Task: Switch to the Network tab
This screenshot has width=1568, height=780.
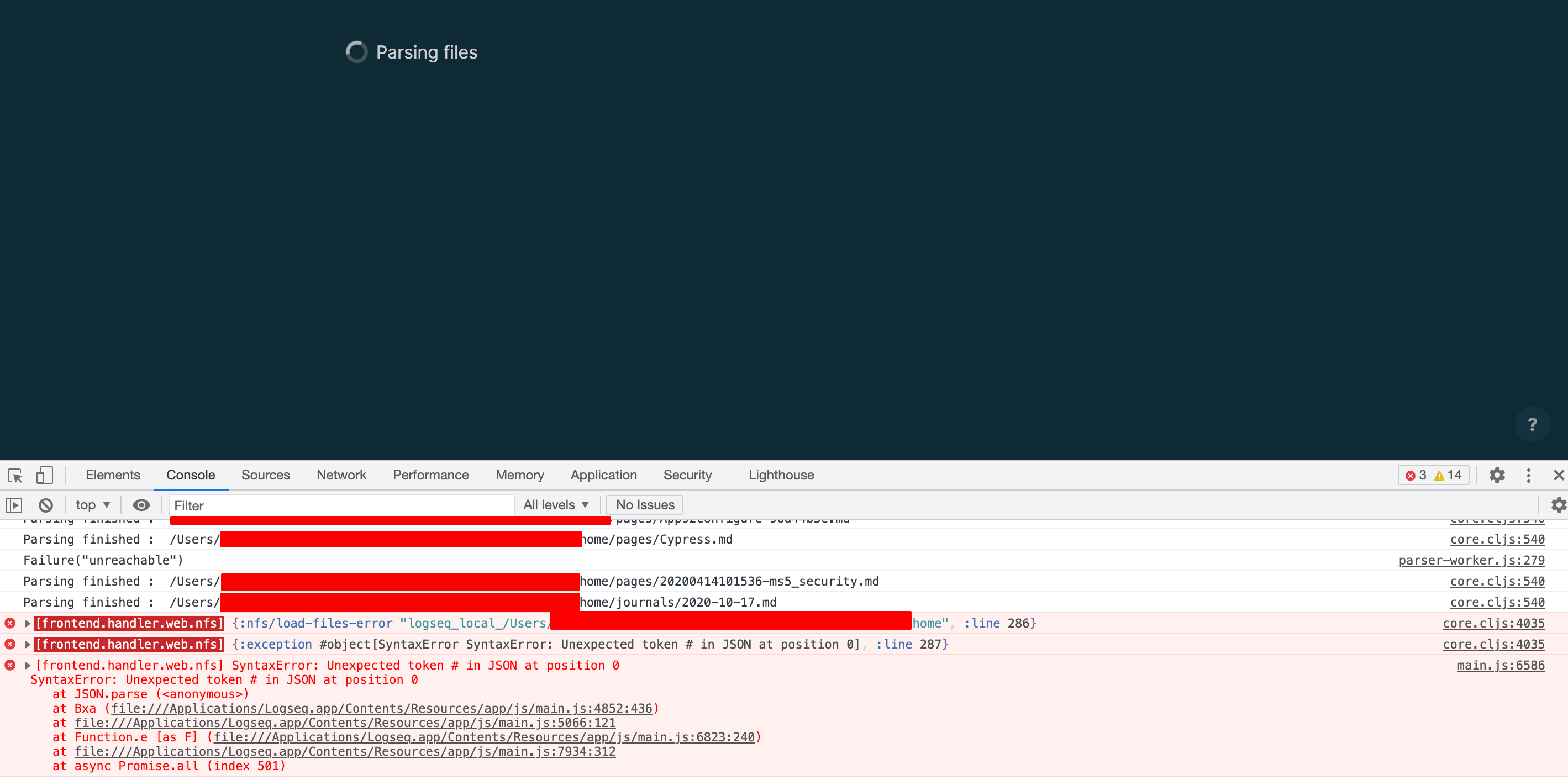Action: 341,475
